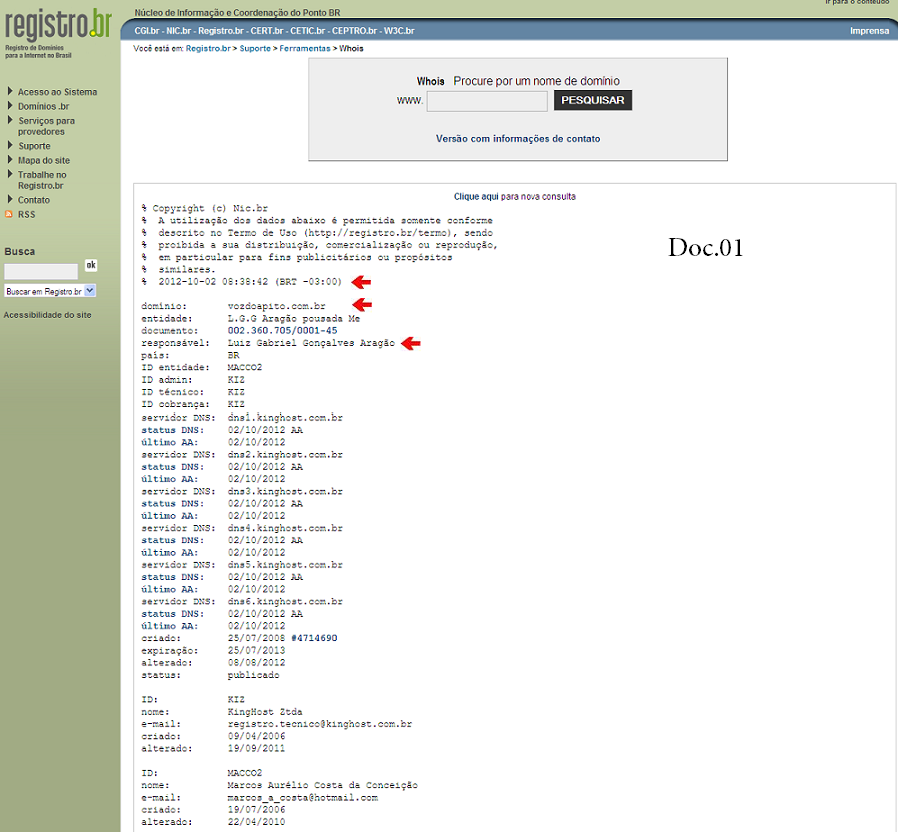Screen dimensions: 898x832
Task: Click the CGI.br top link
Action: pyautogui.click(x=147, y=31)
